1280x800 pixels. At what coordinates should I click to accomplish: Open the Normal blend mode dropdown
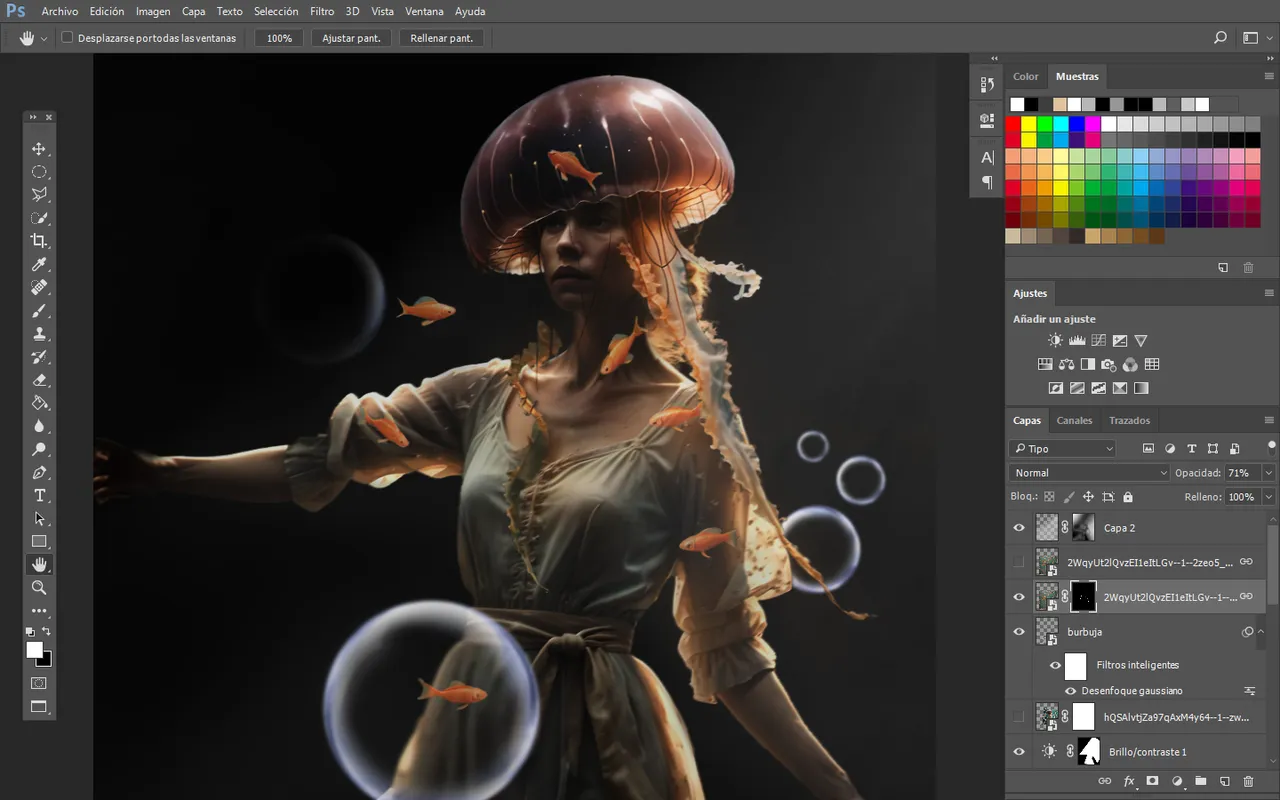click(1089, 473)
